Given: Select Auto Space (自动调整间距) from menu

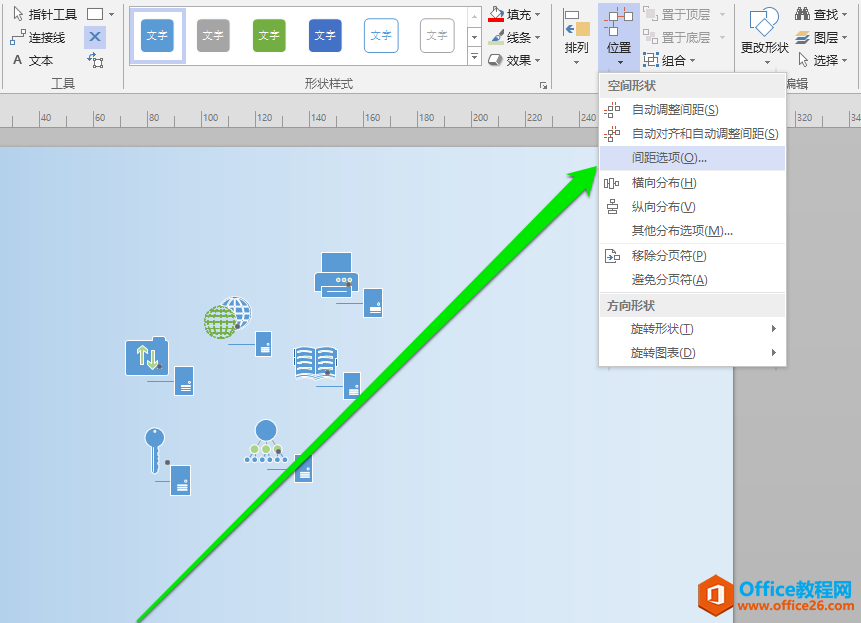Looking at the screenshot, I should point(674,109).
